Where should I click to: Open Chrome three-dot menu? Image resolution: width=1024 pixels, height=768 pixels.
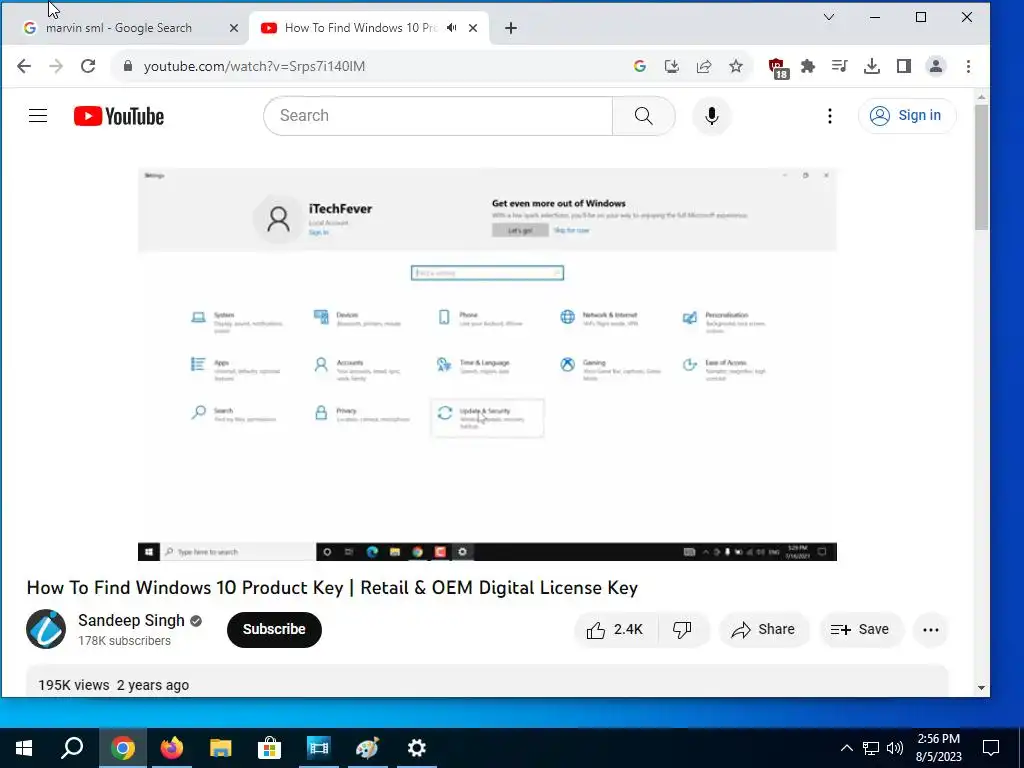[x=968, y=66]
